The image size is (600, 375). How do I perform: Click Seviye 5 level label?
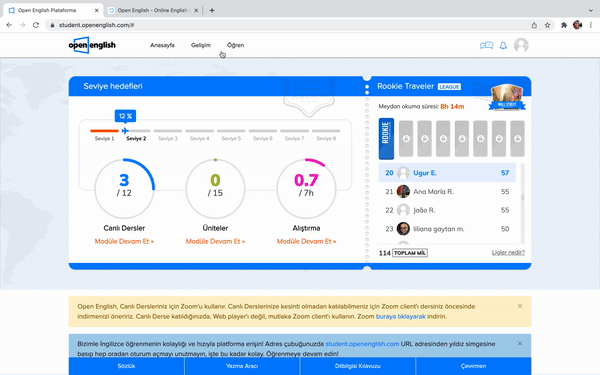pos(231,139)
